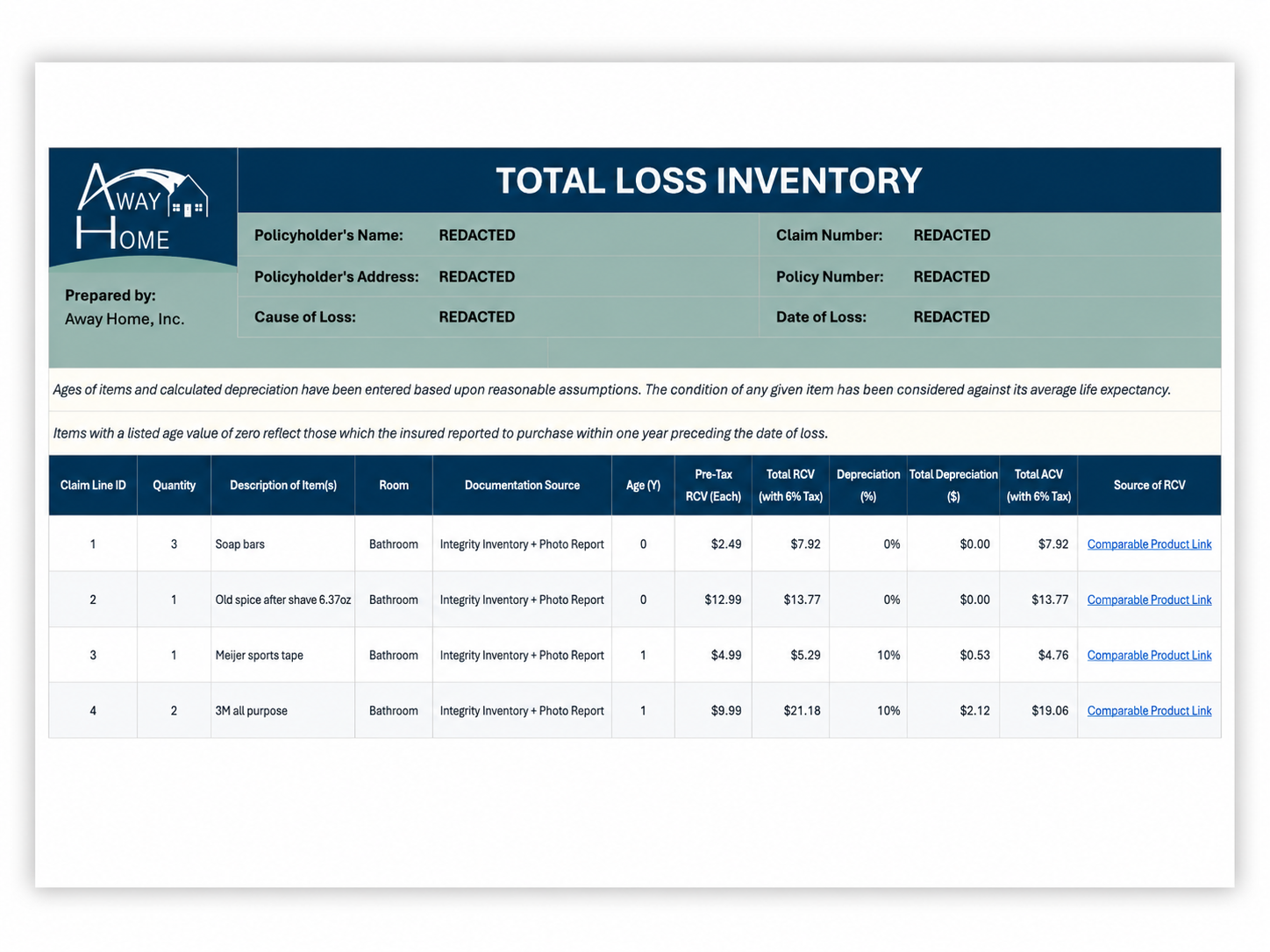
Task: Click the Policy Number label
Action: [x=830, y=276]
